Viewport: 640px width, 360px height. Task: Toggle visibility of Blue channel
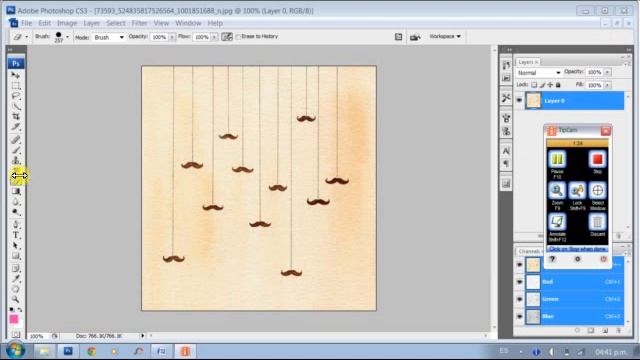[519, 316]
